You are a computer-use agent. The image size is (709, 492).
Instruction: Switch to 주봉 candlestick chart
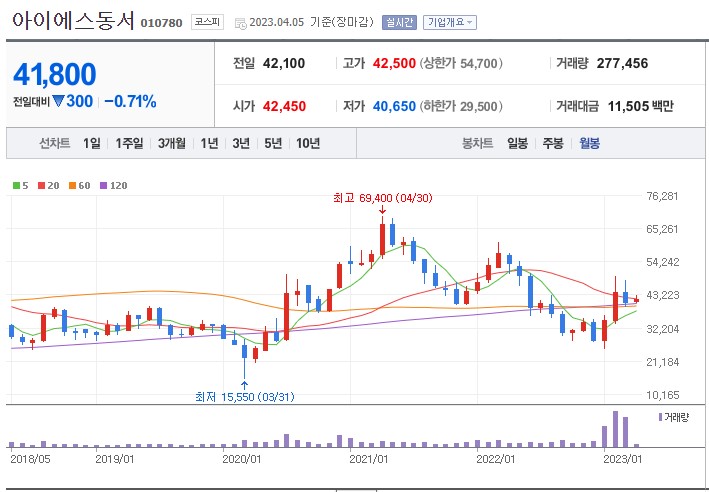553,143
